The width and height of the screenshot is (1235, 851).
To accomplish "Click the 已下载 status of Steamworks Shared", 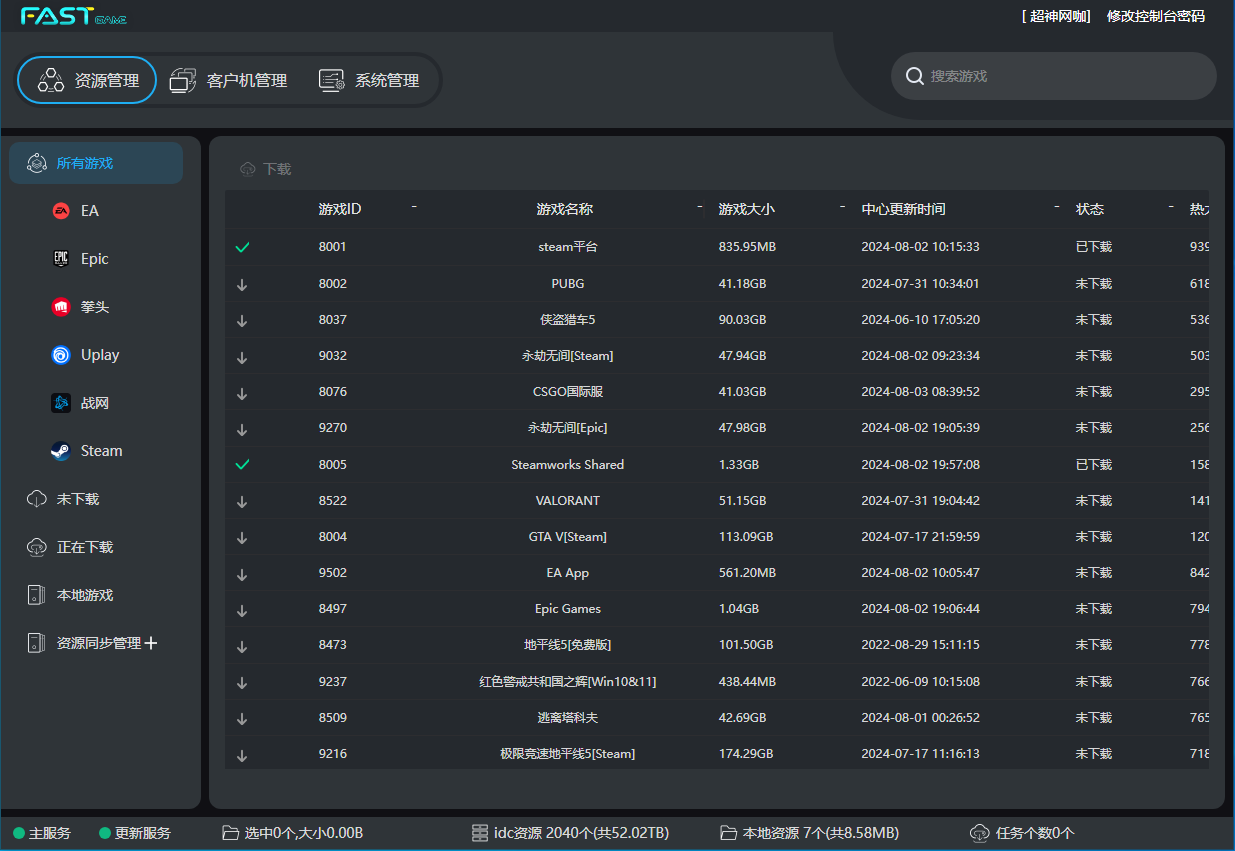I will point(1094,465).
